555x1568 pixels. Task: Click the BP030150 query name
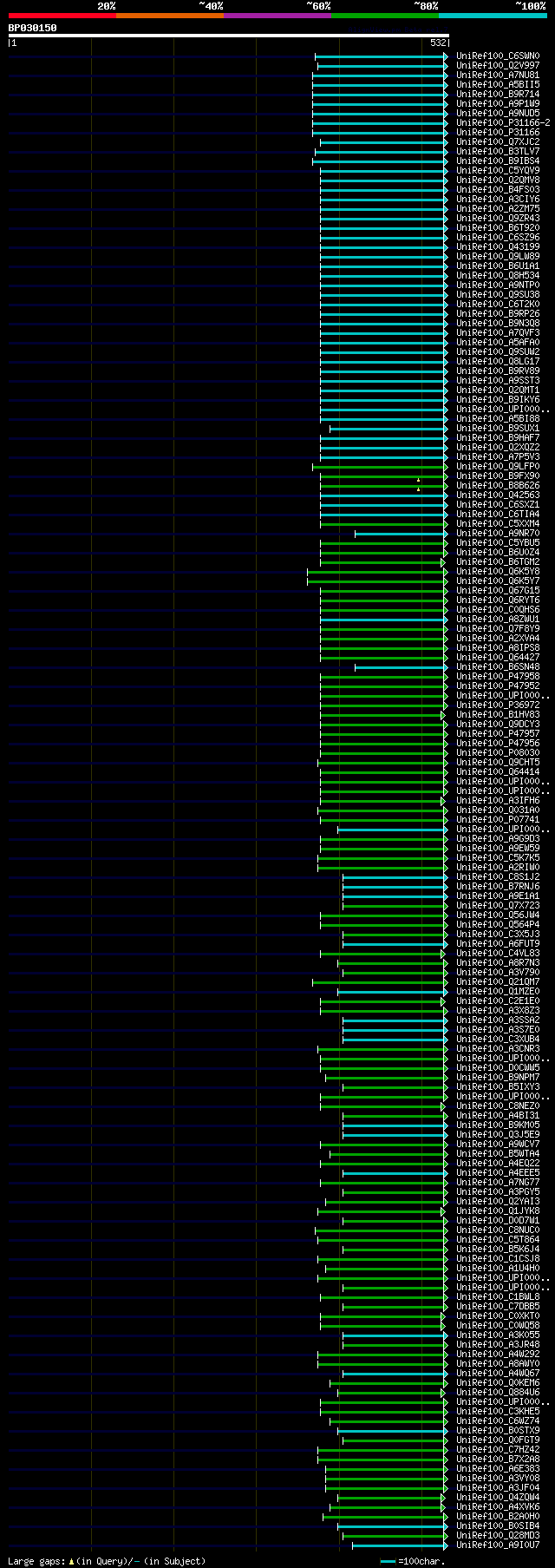coord(33,28)
